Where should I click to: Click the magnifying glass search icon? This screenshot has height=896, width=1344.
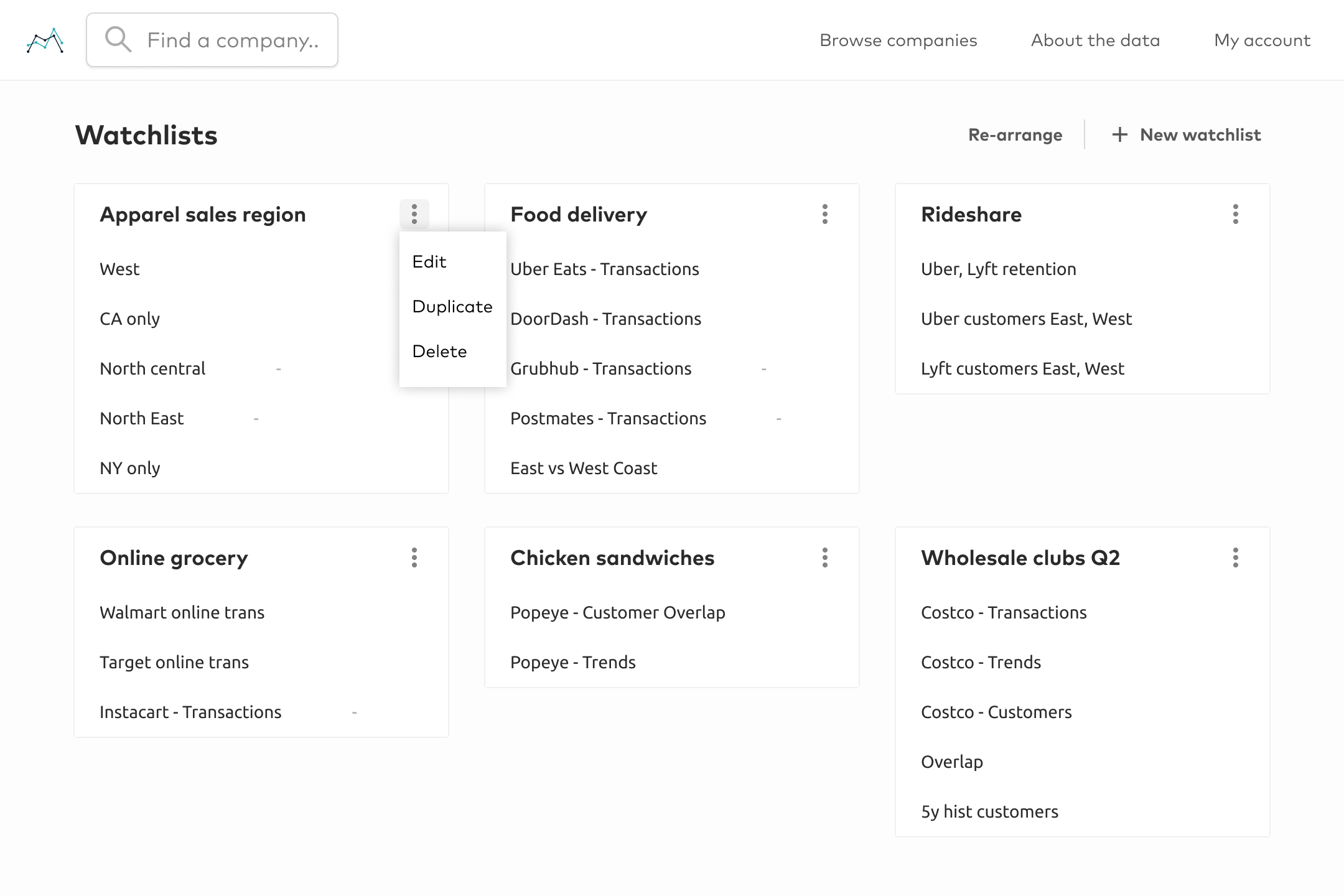pos(118,40)
